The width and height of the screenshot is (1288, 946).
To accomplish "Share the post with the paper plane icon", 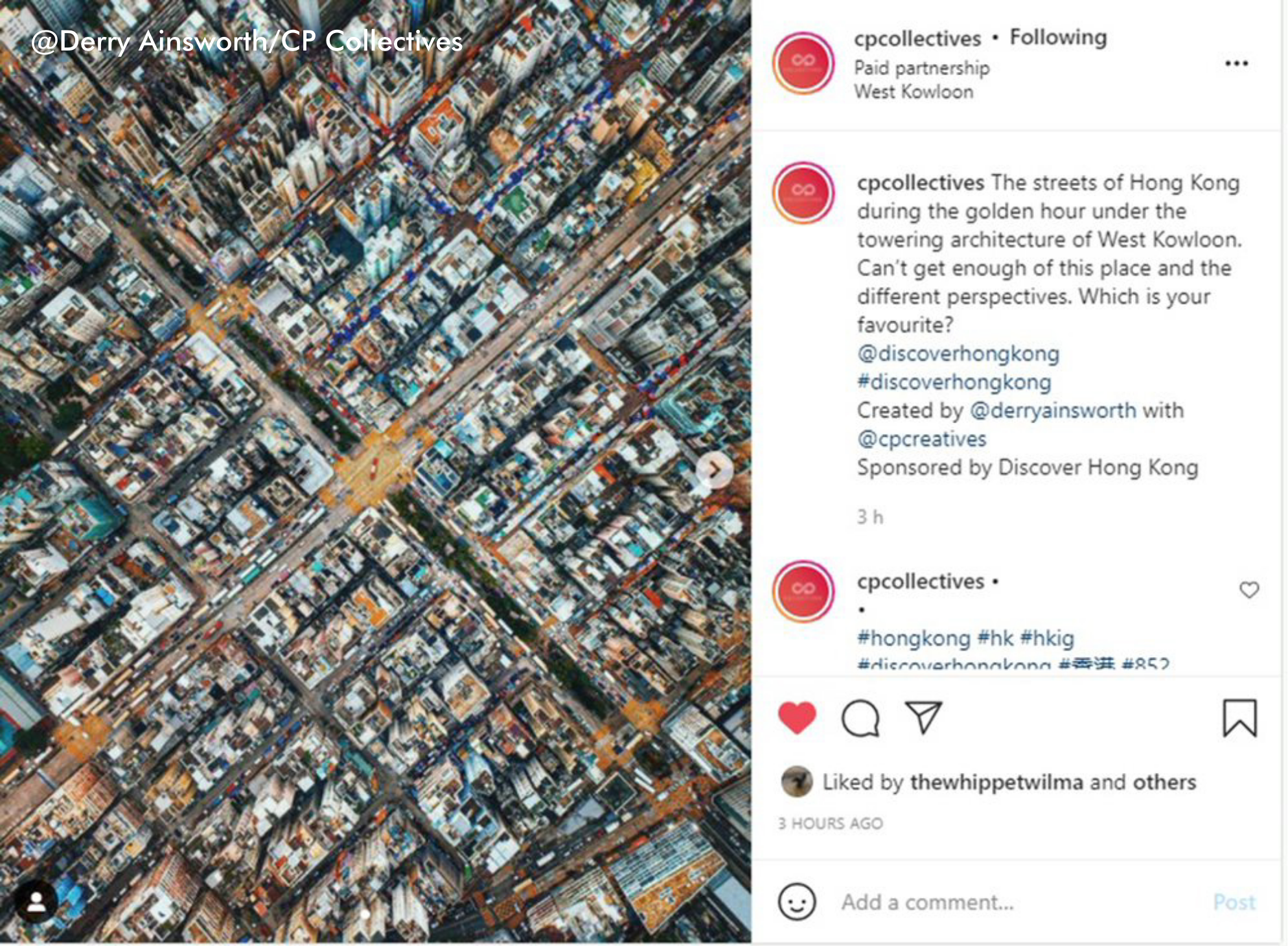I will click(923, 717).
